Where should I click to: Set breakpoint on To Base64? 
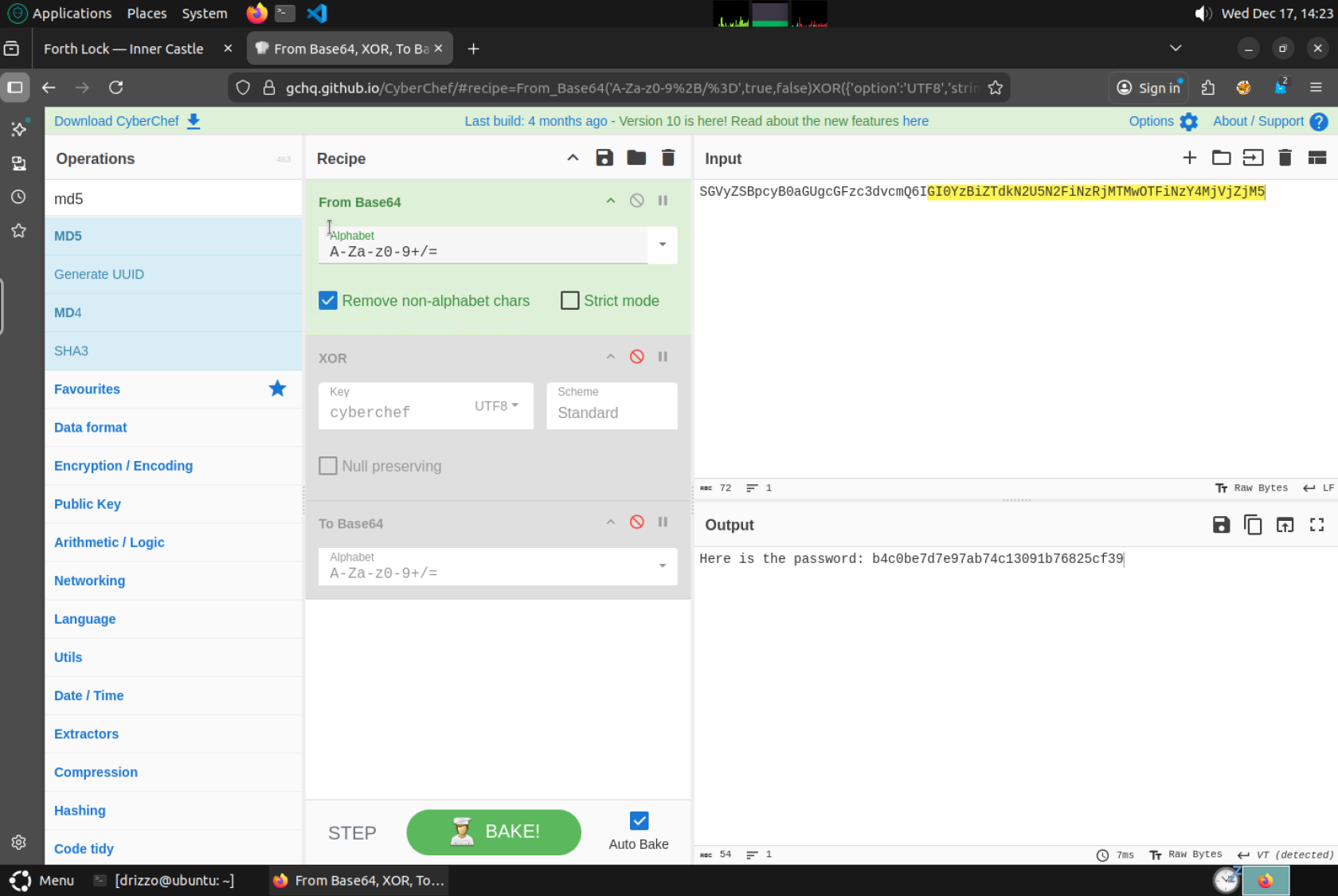pos(663,522)
